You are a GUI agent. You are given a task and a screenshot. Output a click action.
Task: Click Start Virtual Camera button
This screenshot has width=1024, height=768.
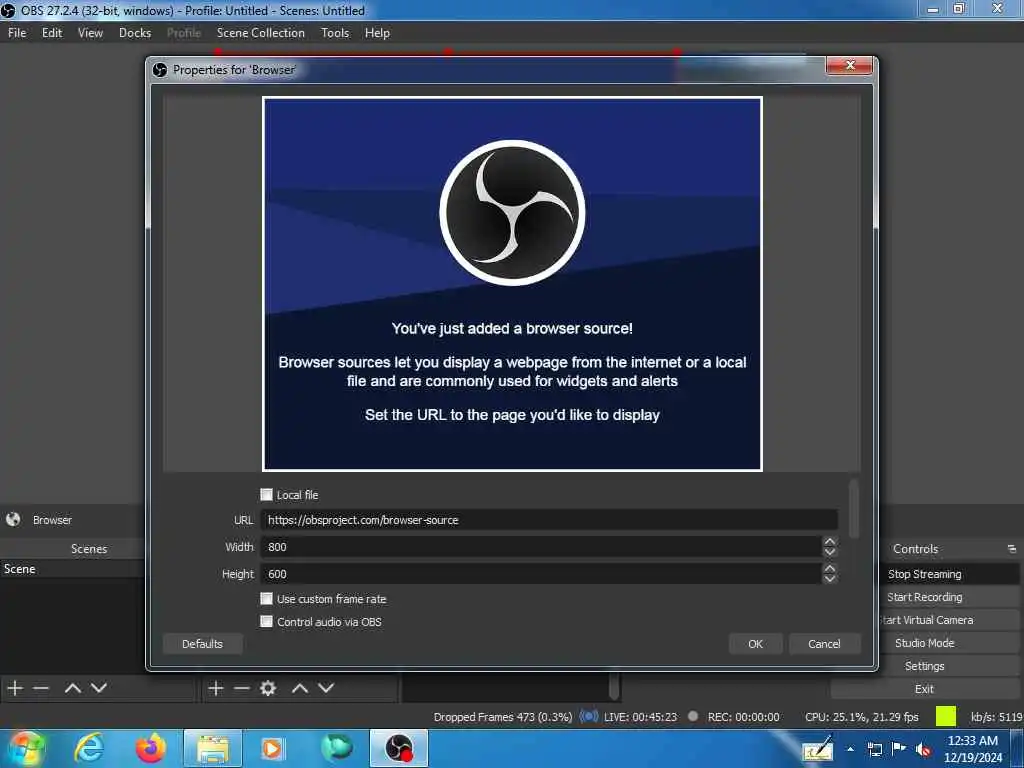[925, 620]
